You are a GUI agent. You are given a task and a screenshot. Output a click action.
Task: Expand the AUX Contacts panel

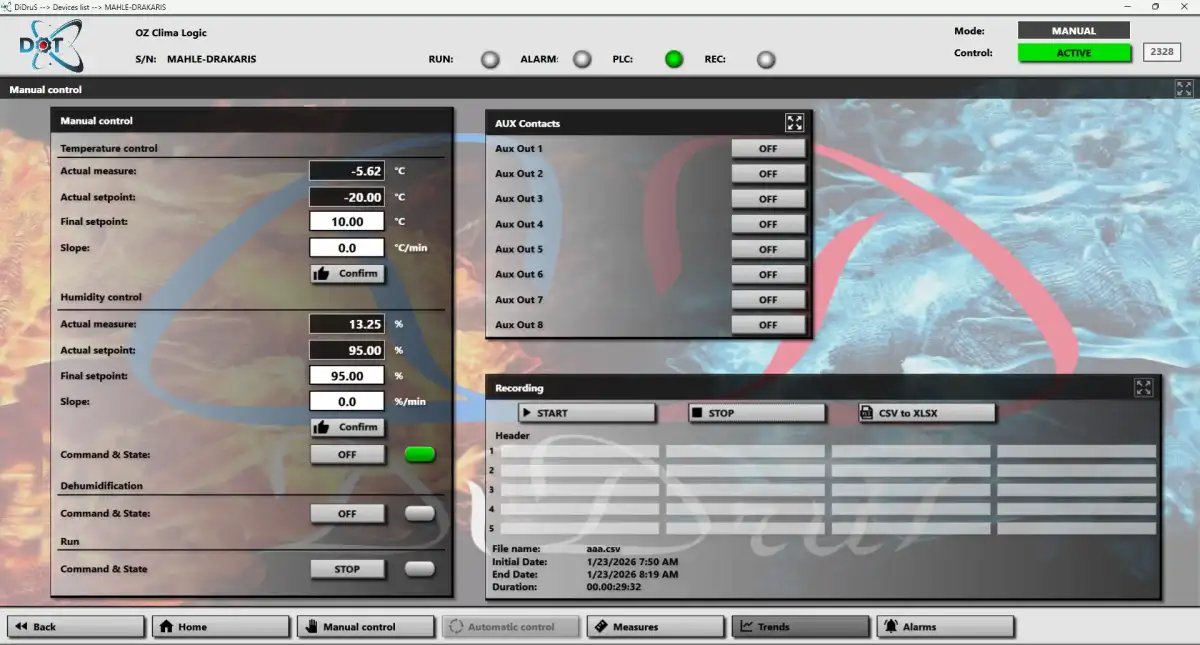click(x=794, y=123)
